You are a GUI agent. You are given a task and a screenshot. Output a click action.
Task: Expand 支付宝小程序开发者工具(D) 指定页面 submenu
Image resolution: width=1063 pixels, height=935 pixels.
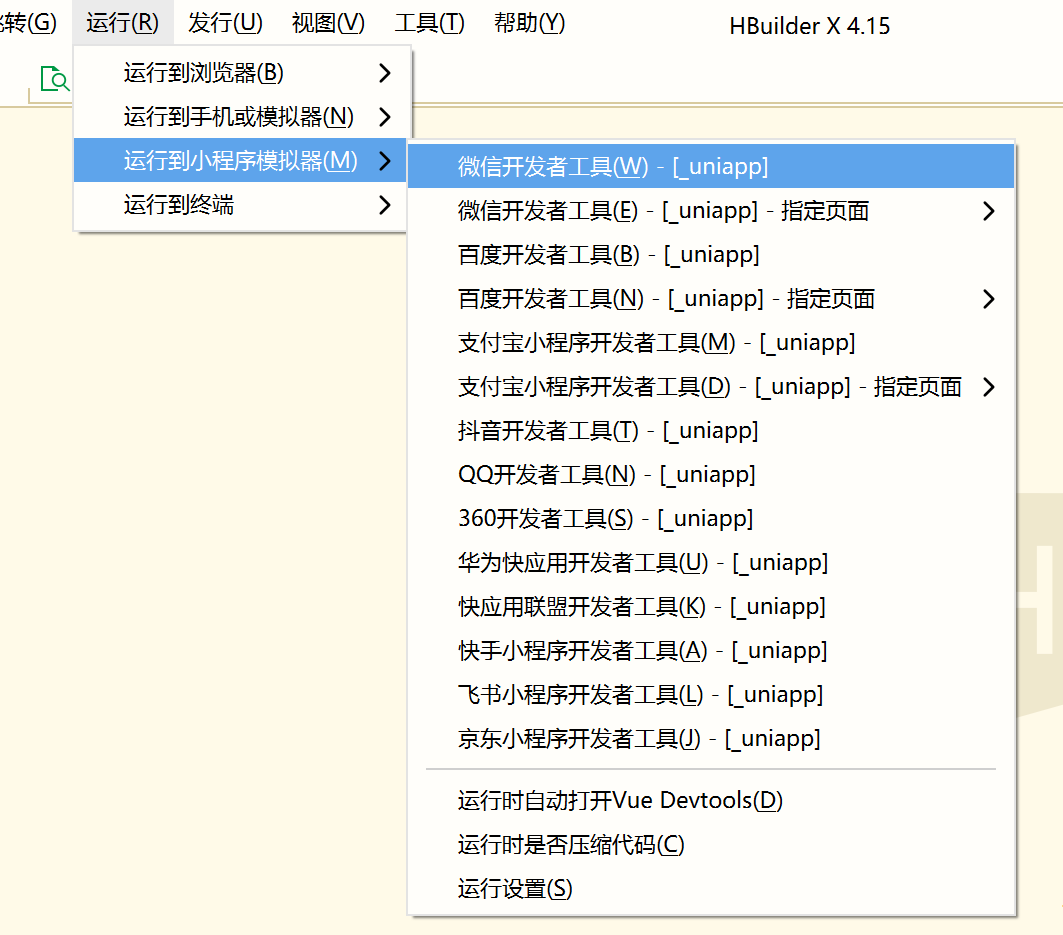pos(710,386)
